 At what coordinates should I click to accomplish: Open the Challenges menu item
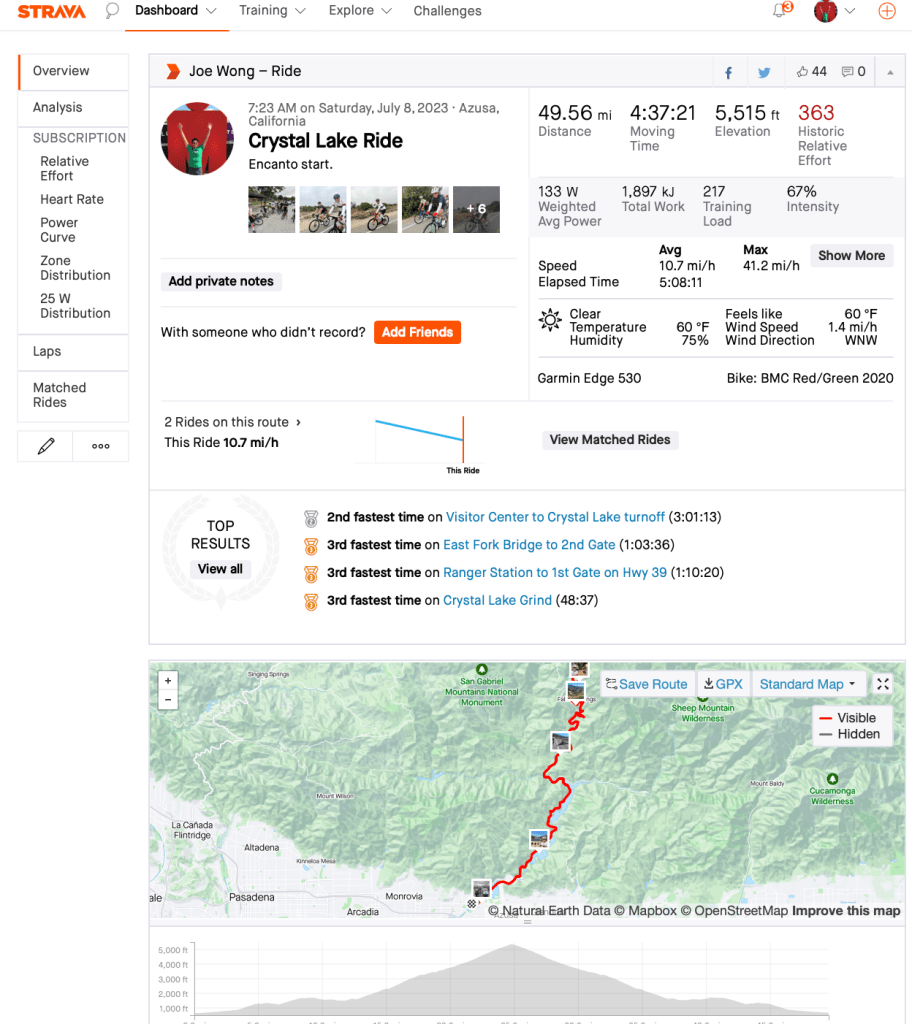(447, 11)
